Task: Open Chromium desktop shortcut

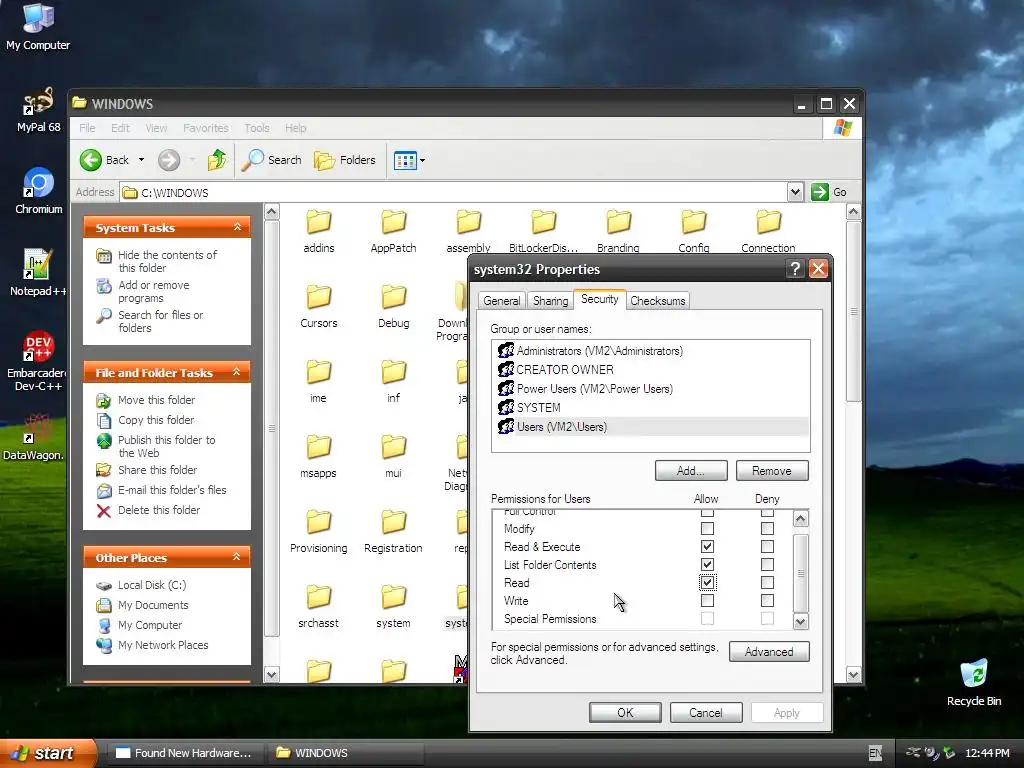Action: coord(39,191)
